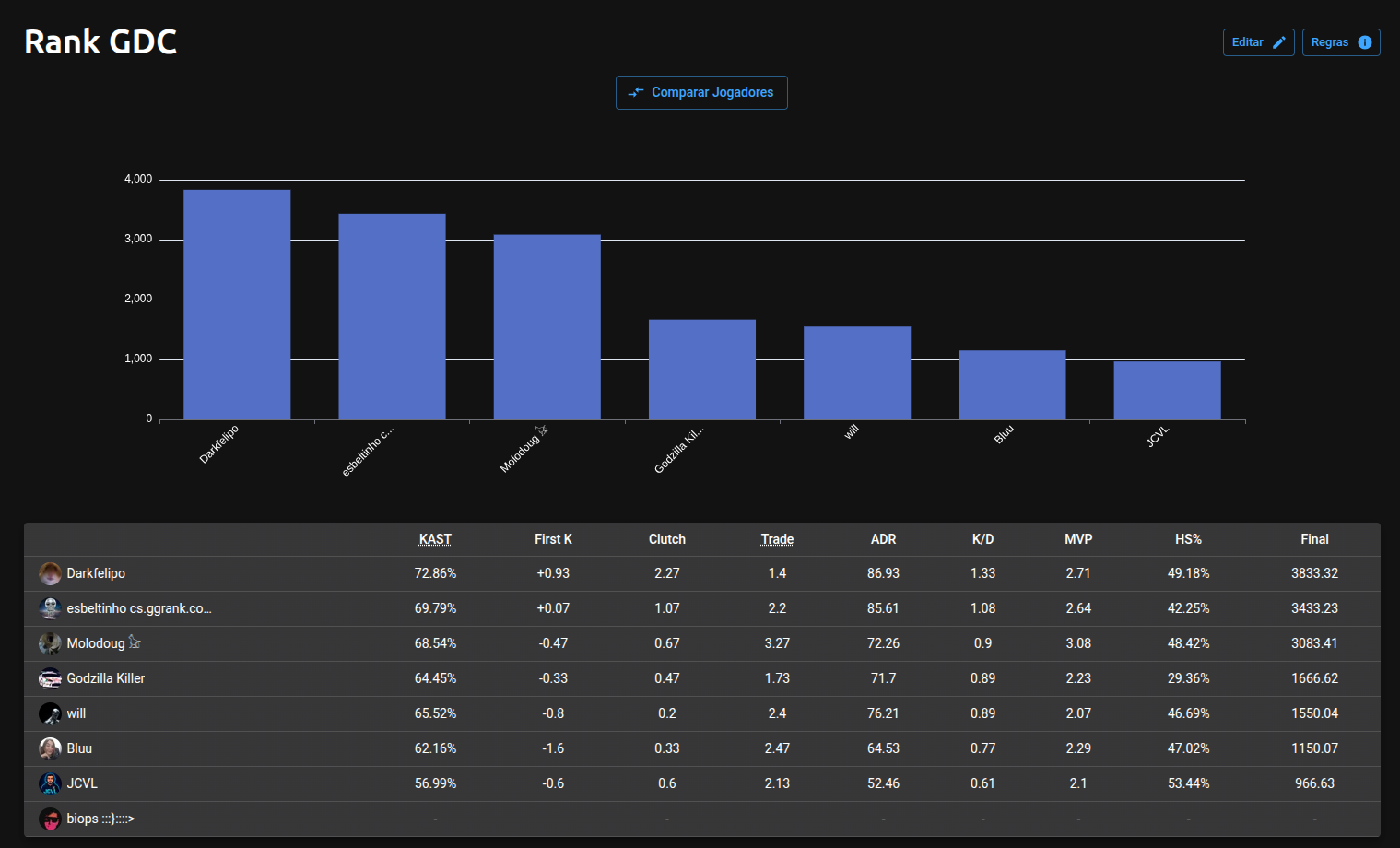
Task: Click esbeltinho's avatar picture
Action: tap(50, 608)
